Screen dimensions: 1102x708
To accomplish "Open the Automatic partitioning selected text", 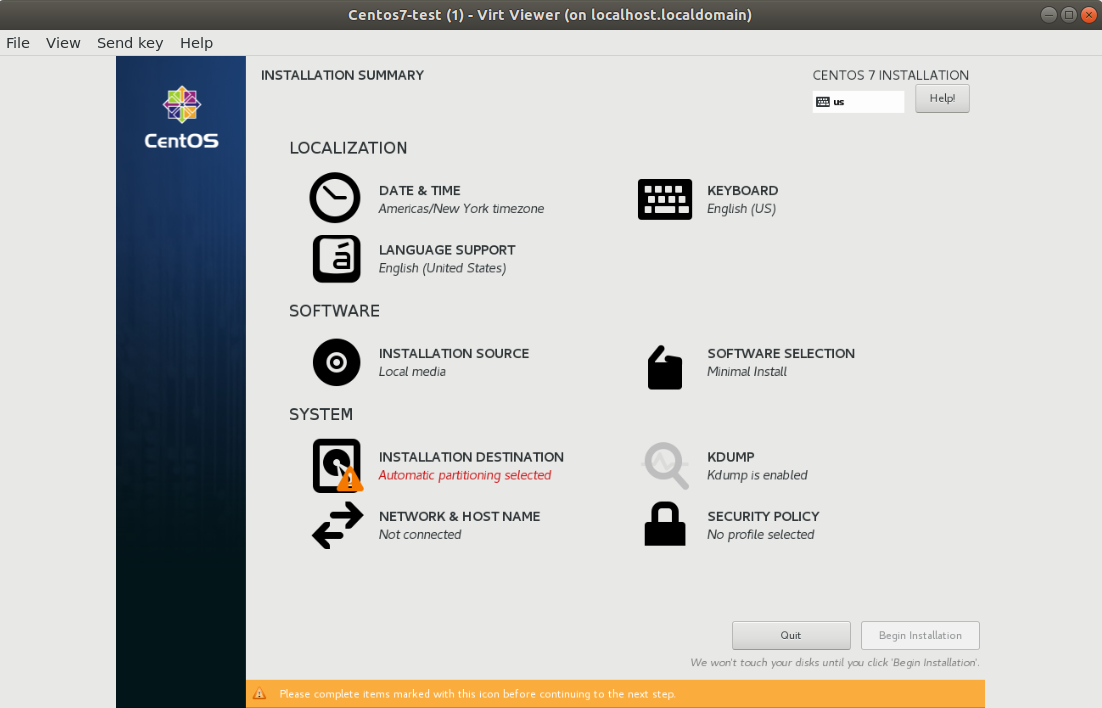I will [x=465, y=475].
